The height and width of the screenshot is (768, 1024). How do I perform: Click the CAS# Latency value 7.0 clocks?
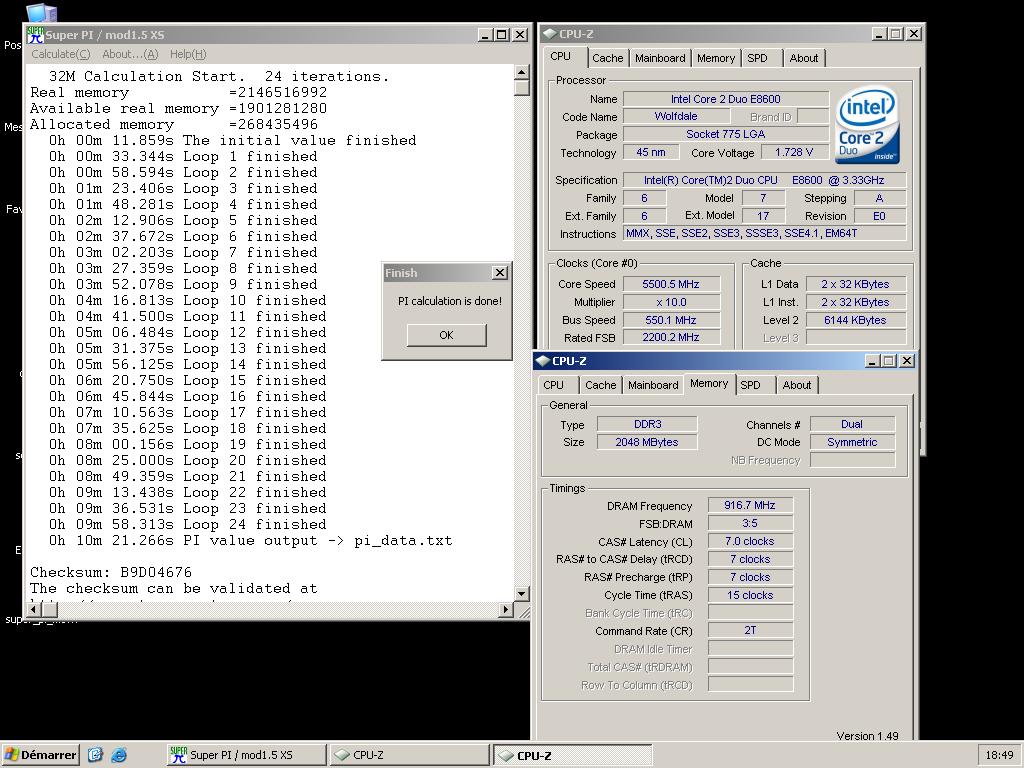pos(750,541)
